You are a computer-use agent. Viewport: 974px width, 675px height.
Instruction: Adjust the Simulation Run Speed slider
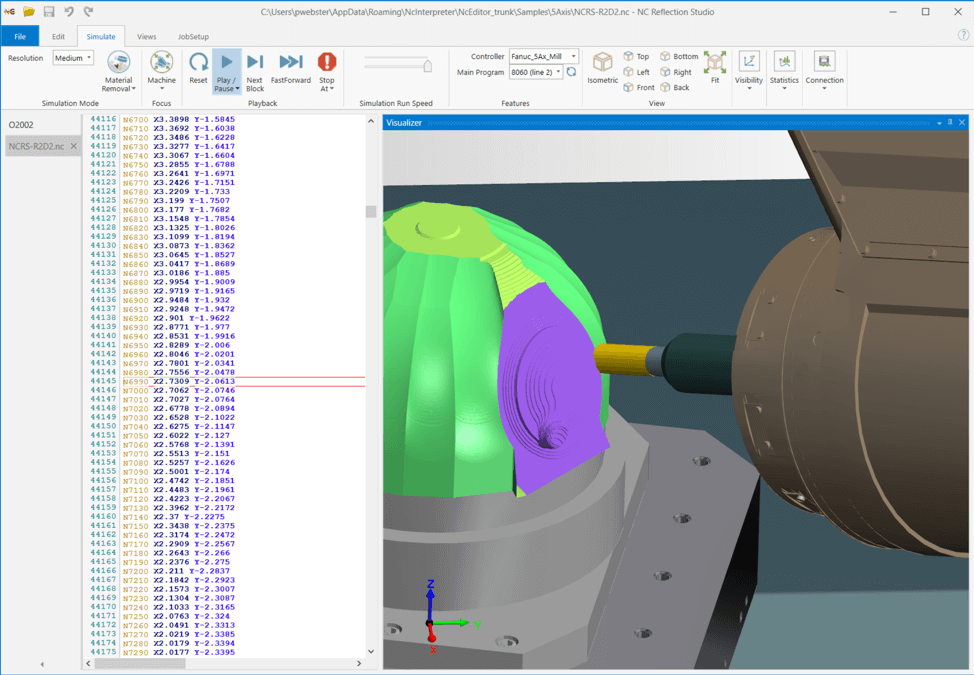point(428,66)
